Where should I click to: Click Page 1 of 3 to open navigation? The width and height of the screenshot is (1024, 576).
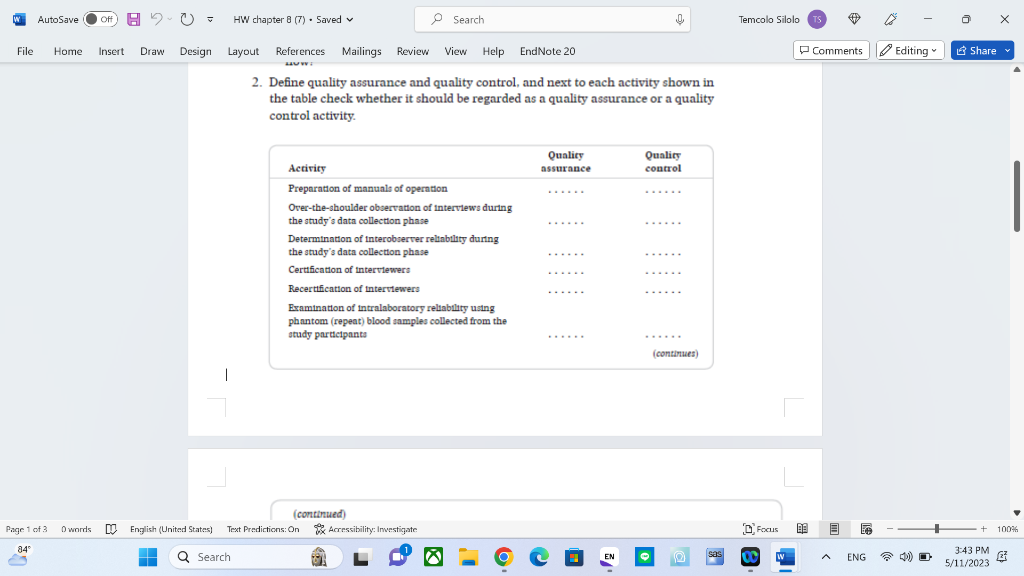26,529
